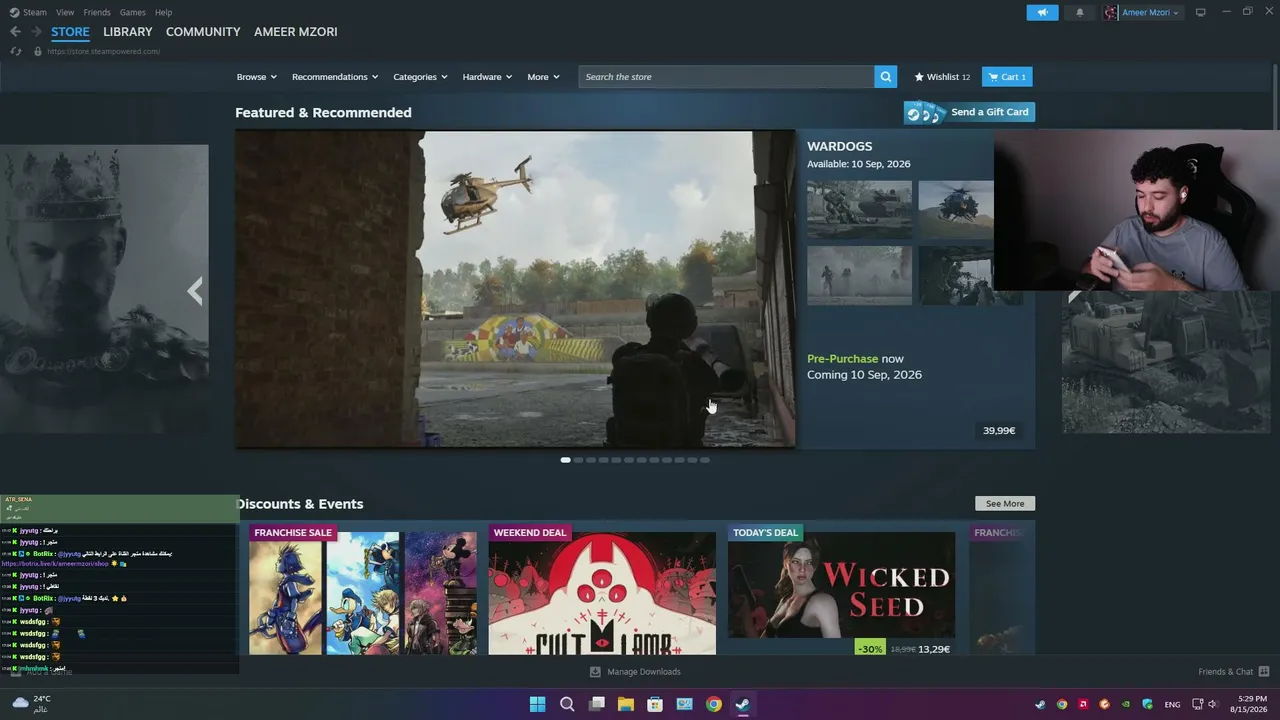
Task: Click the WARDOGS title
Action: pos(840,146)
